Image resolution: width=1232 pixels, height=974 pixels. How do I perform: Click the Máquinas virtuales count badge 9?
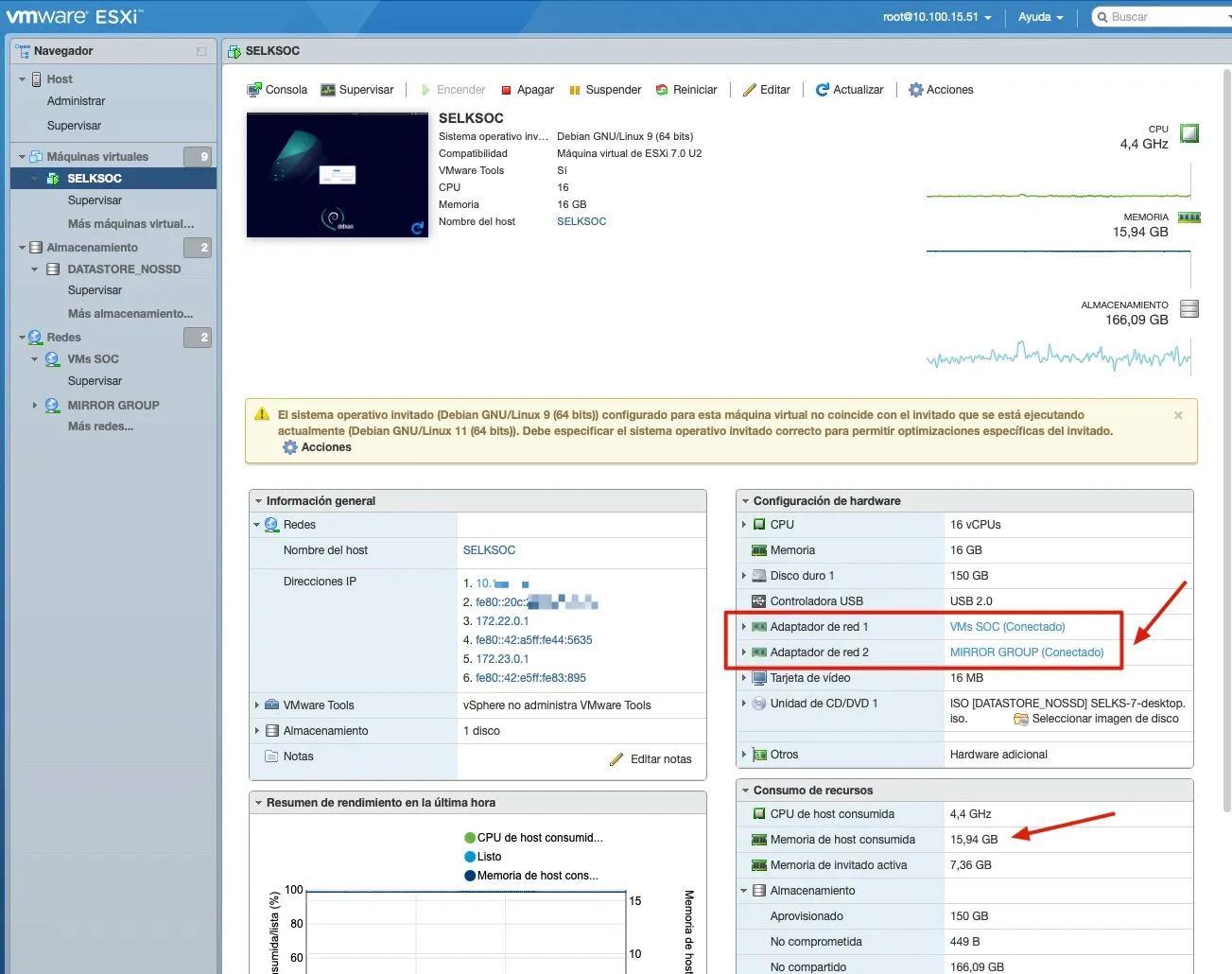coord(198,157)
